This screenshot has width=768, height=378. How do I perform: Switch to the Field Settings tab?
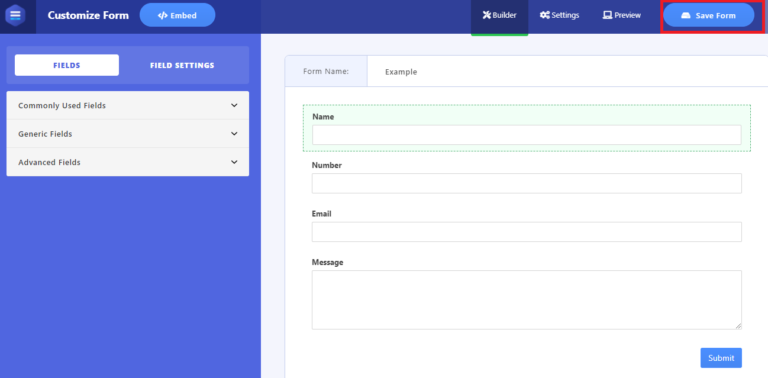(182, 65)
